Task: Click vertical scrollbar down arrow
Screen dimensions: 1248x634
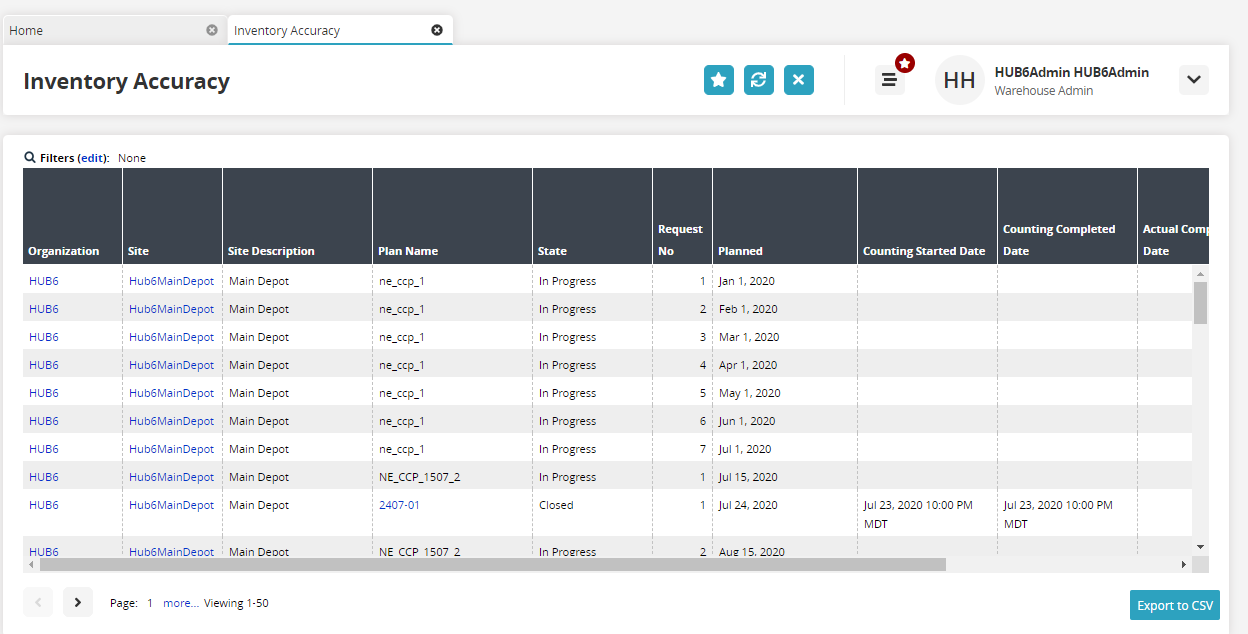Action: click(x=1200, y=546)
